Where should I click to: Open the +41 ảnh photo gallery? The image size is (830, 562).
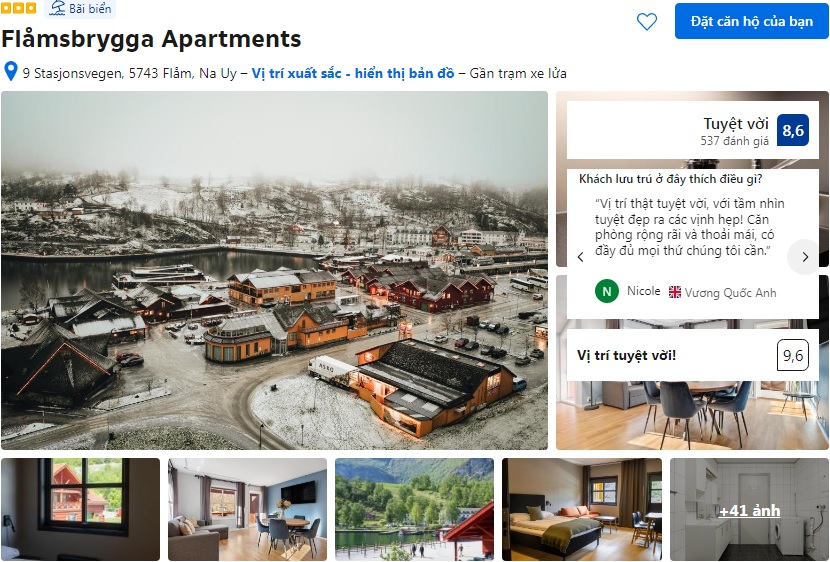coord(749,509)
